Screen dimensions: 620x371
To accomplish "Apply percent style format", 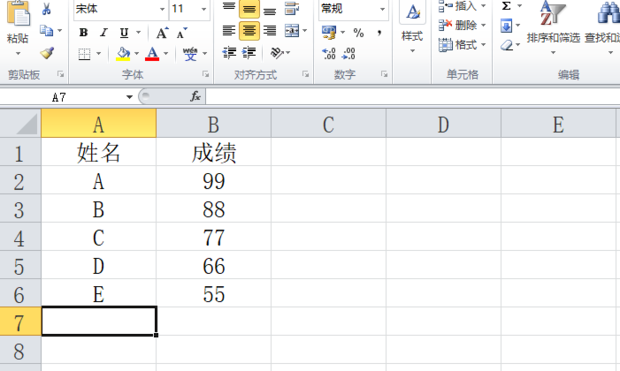I will [359, 32].
